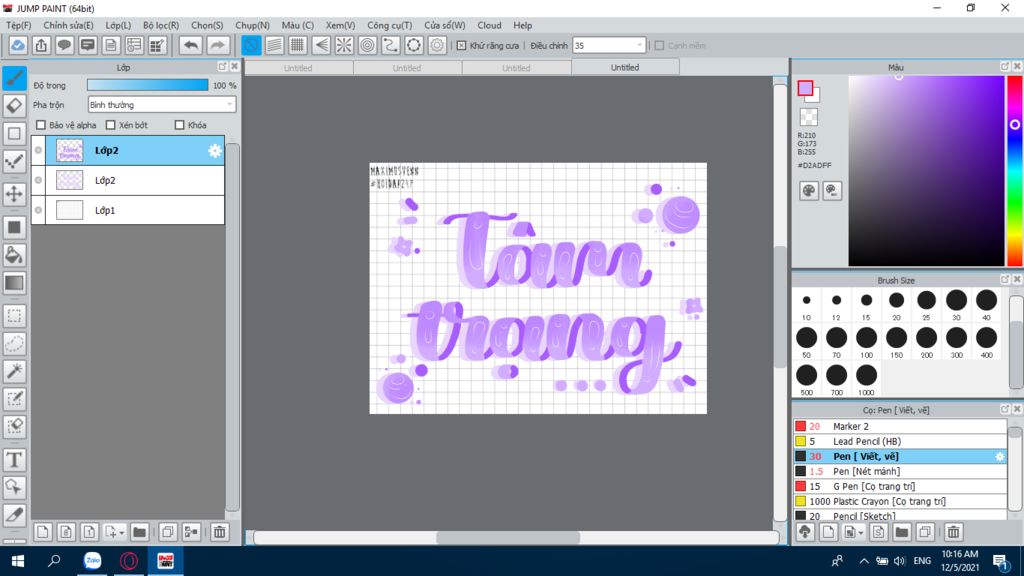Select the Lead Pencil (HB) brush
Viewport: 1024px width, 576px height.
tap(900, 441)
